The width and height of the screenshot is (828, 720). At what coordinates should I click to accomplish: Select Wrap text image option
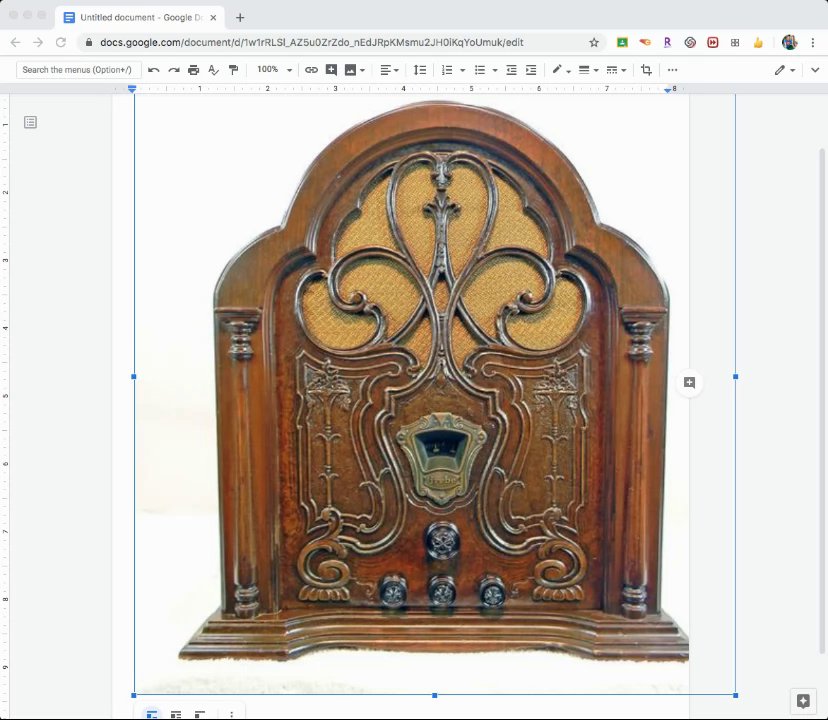click(x=176, y=714)
